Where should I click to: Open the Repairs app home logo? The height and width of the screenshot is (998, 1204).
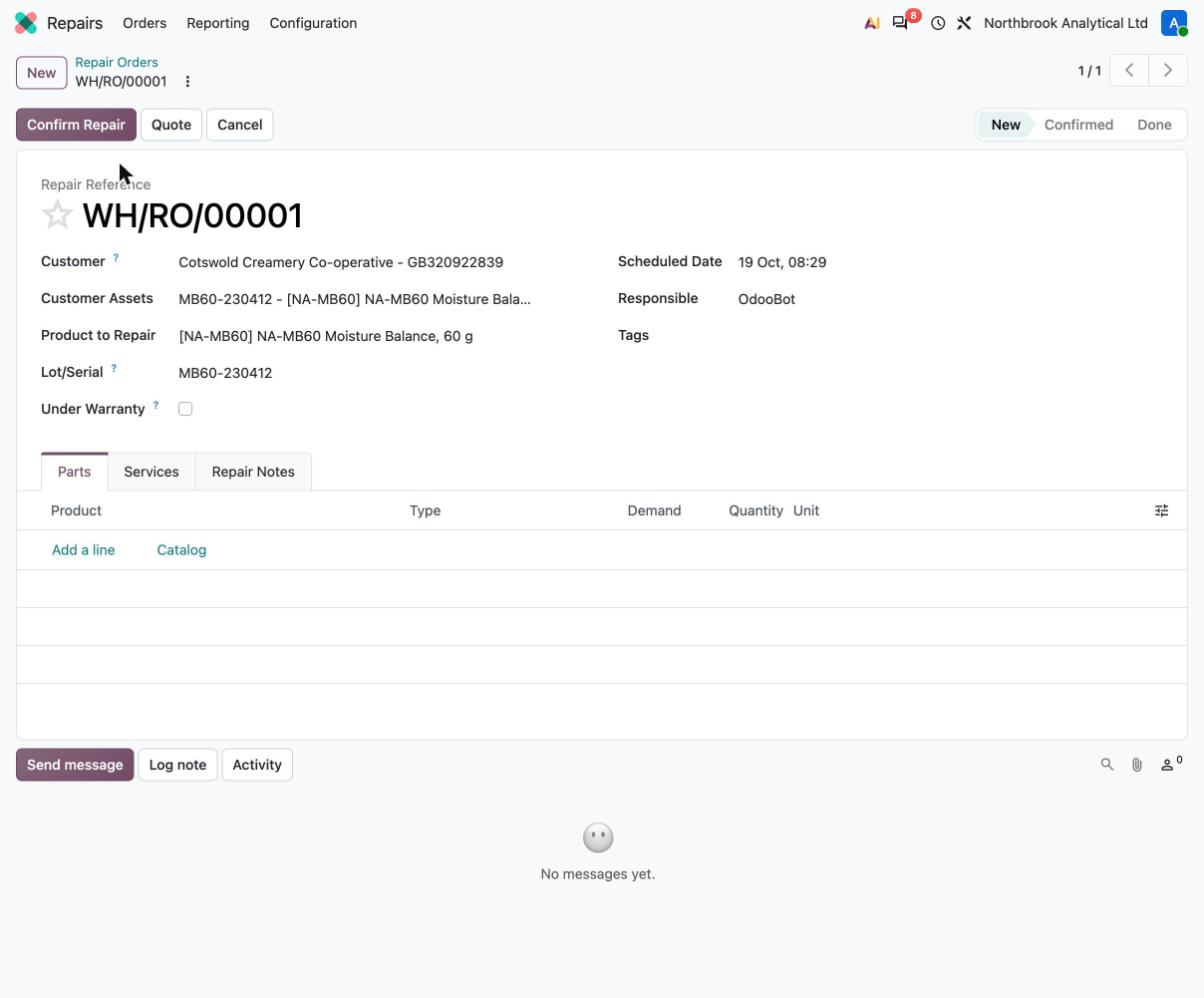point(26,23)
